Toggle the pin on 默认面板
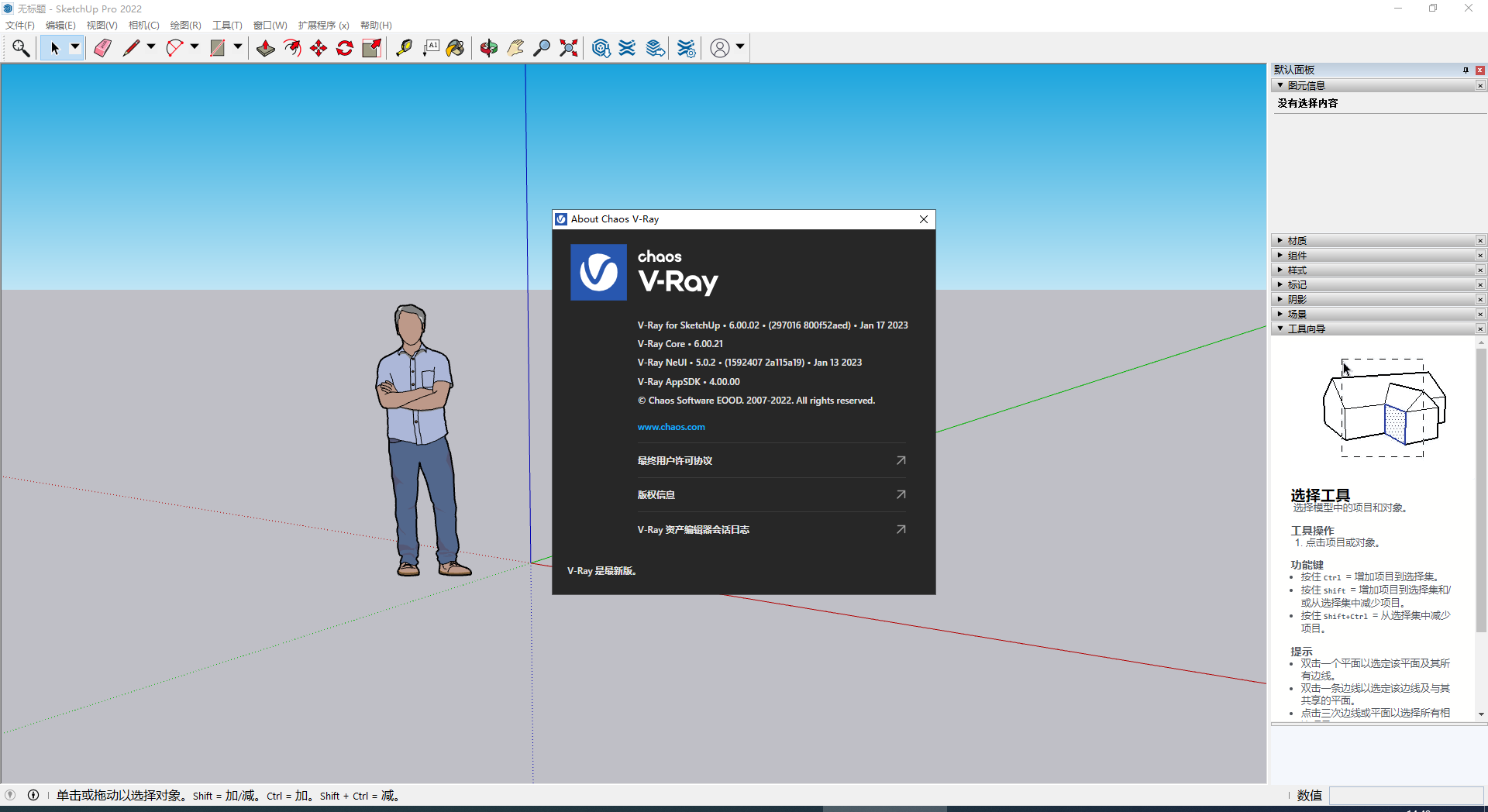The width and height of the screenshot is (1488, 812). click(x=1466, y=70)
